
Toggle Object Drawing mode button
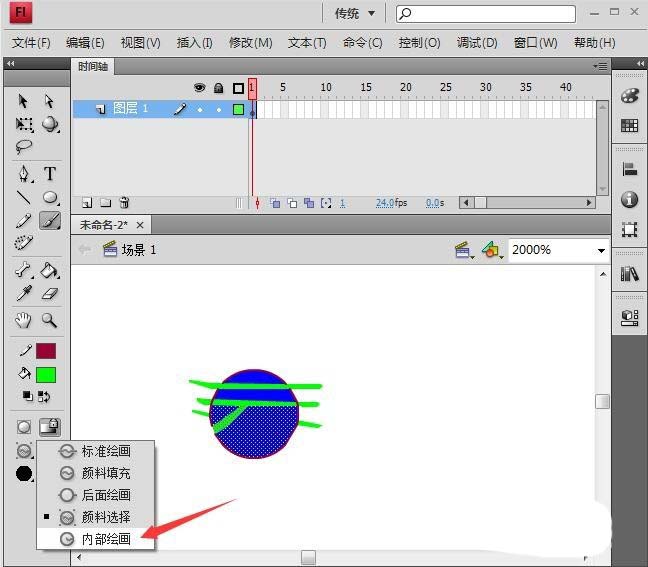(24, 427)
